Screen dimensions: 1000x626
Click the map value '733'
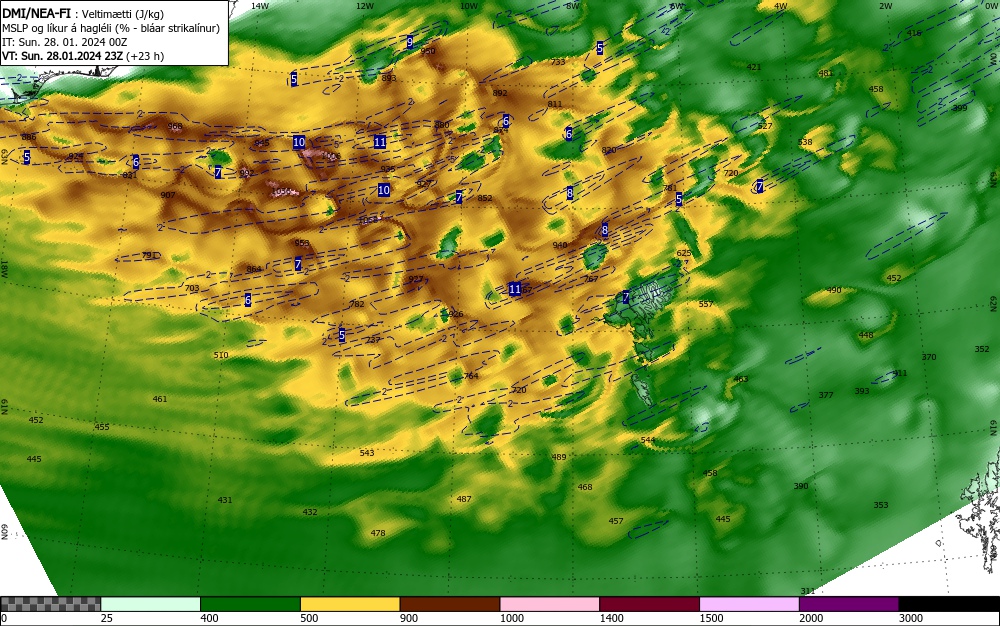coord(558,62)
